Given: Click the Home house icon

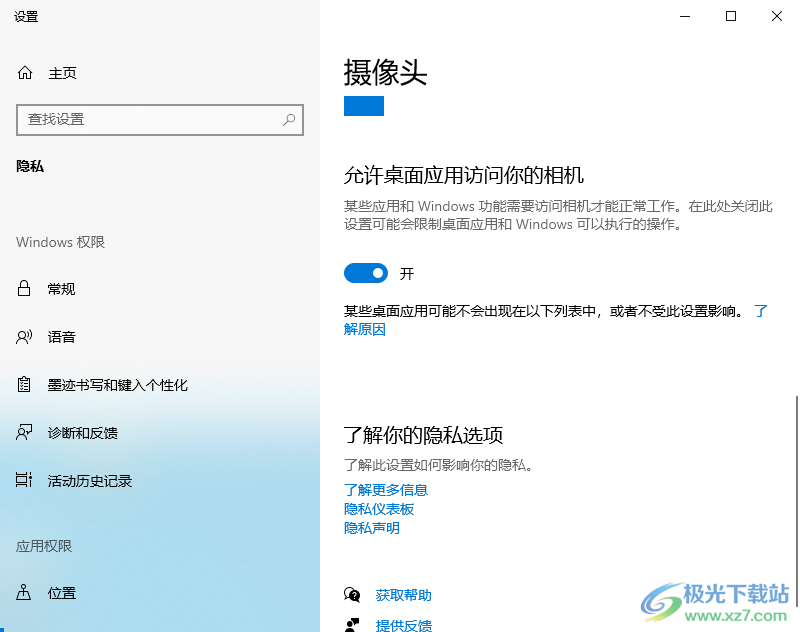Looking at the screenshot, I should (24, 73).
